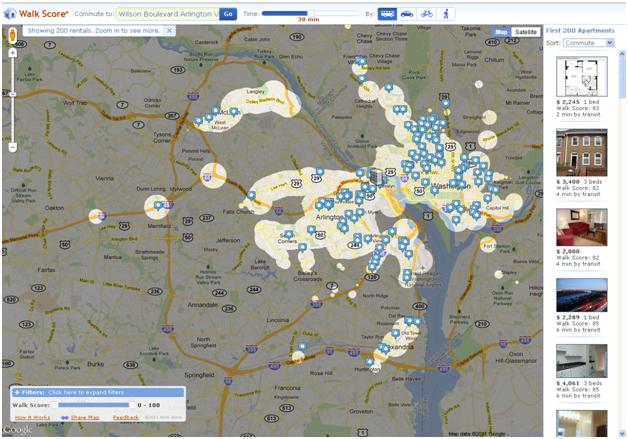Click the commute Time slider handle
Screen dimensions: 628x439
coord(310,13)
